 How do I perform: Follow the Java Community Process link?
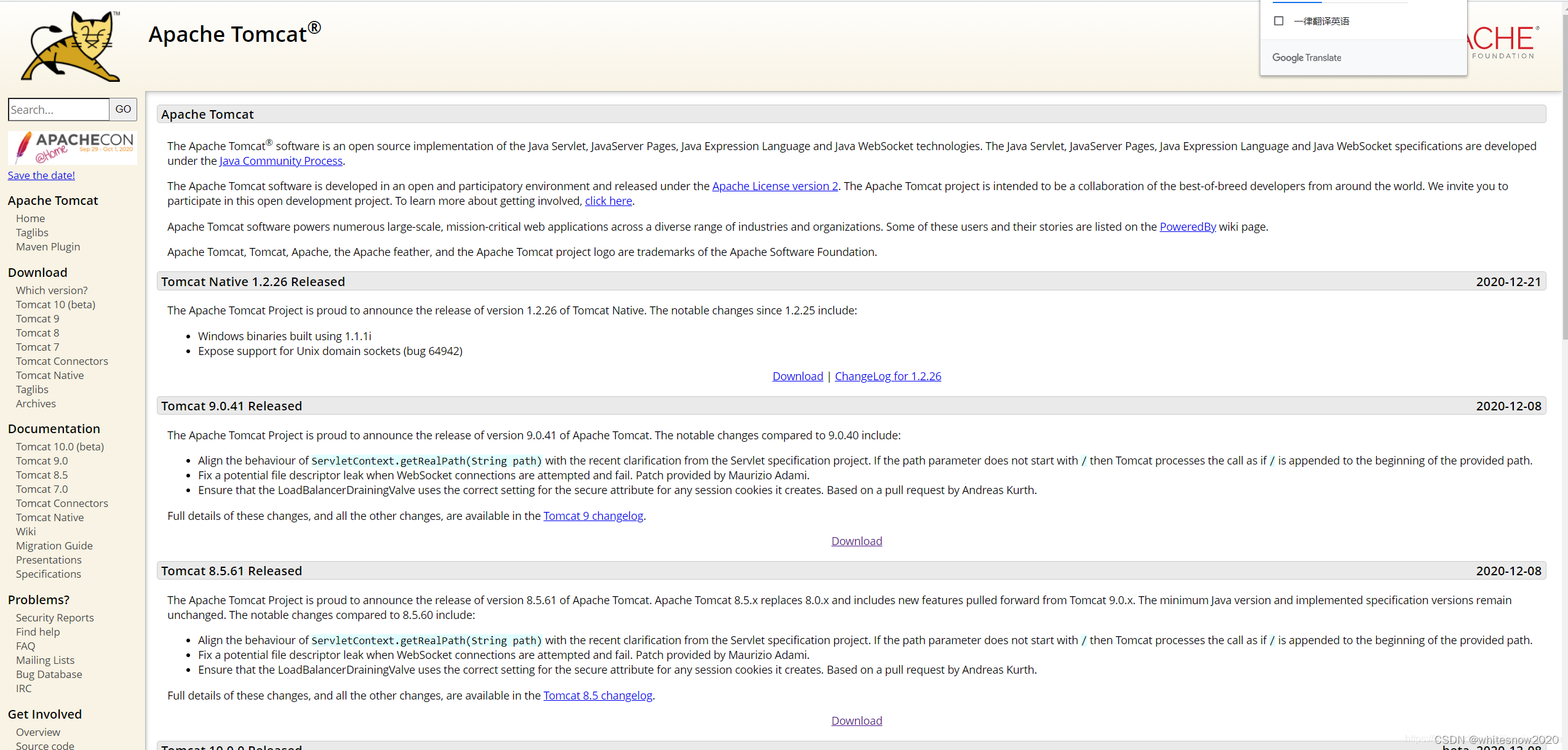pyautogui.click(x=281, y=161)
